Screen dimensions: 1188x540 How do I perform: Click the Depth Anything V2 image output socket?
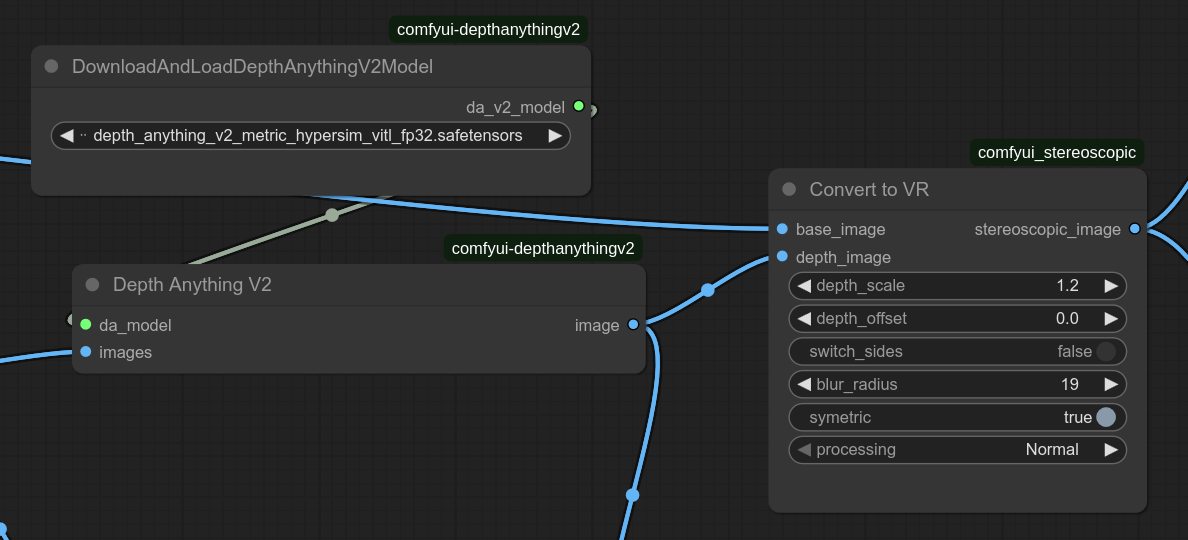coord(633,325)
